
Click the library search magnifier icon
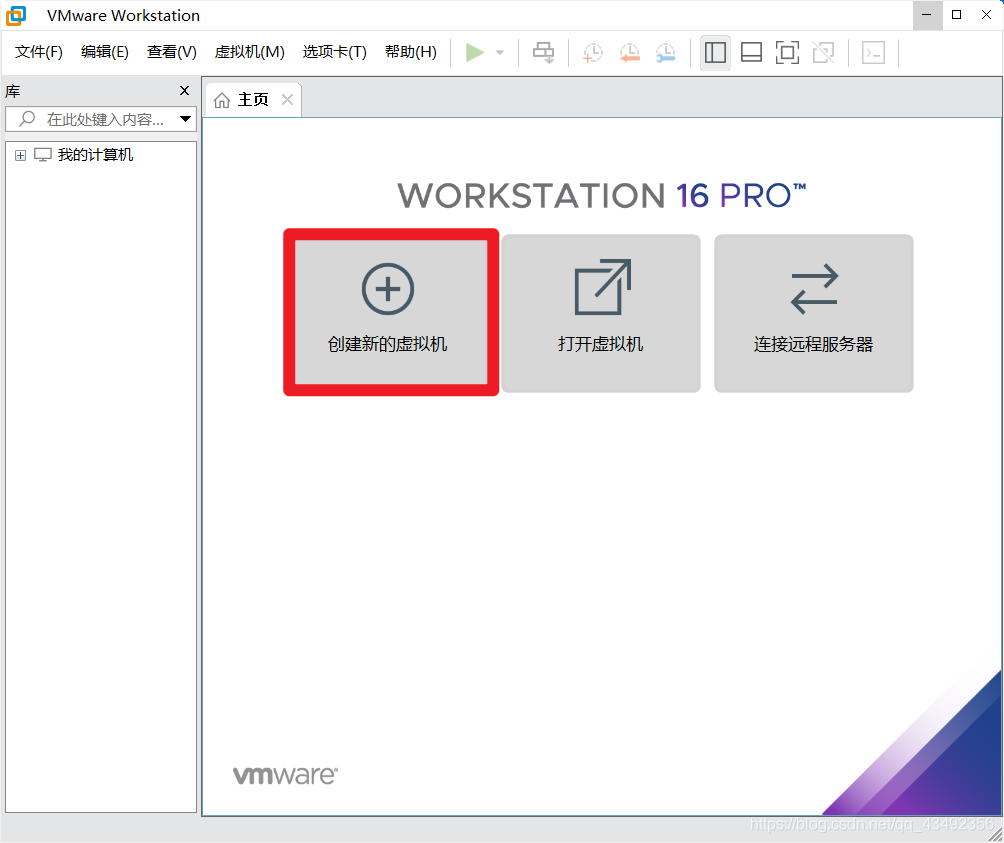[x=27, y=118]
